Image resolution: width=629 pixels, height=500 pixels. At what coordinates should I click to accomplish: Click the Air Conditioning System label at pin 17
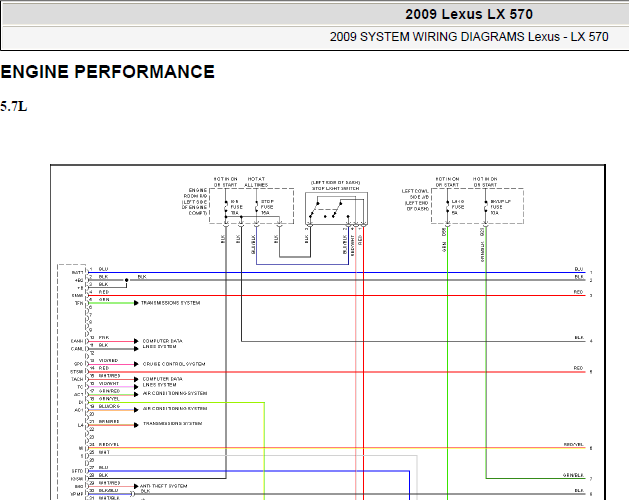(175, 393)
